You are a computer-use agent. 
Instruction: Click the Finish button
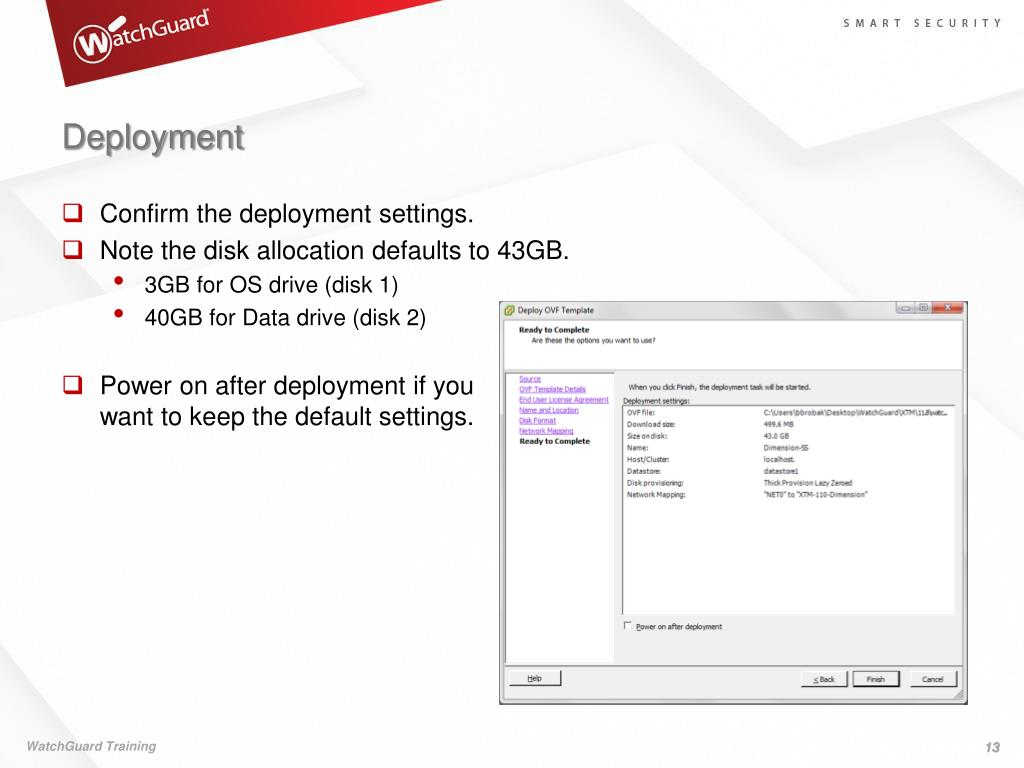point(876,679)
